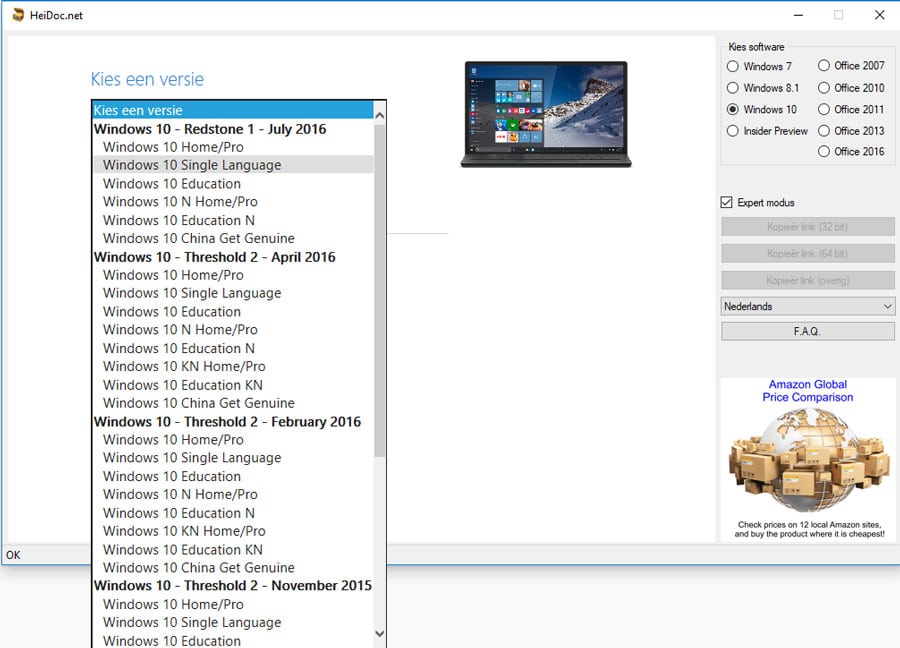Open the Amazon Global Price Comparison link
900x648 pixels.
[808, 391]
